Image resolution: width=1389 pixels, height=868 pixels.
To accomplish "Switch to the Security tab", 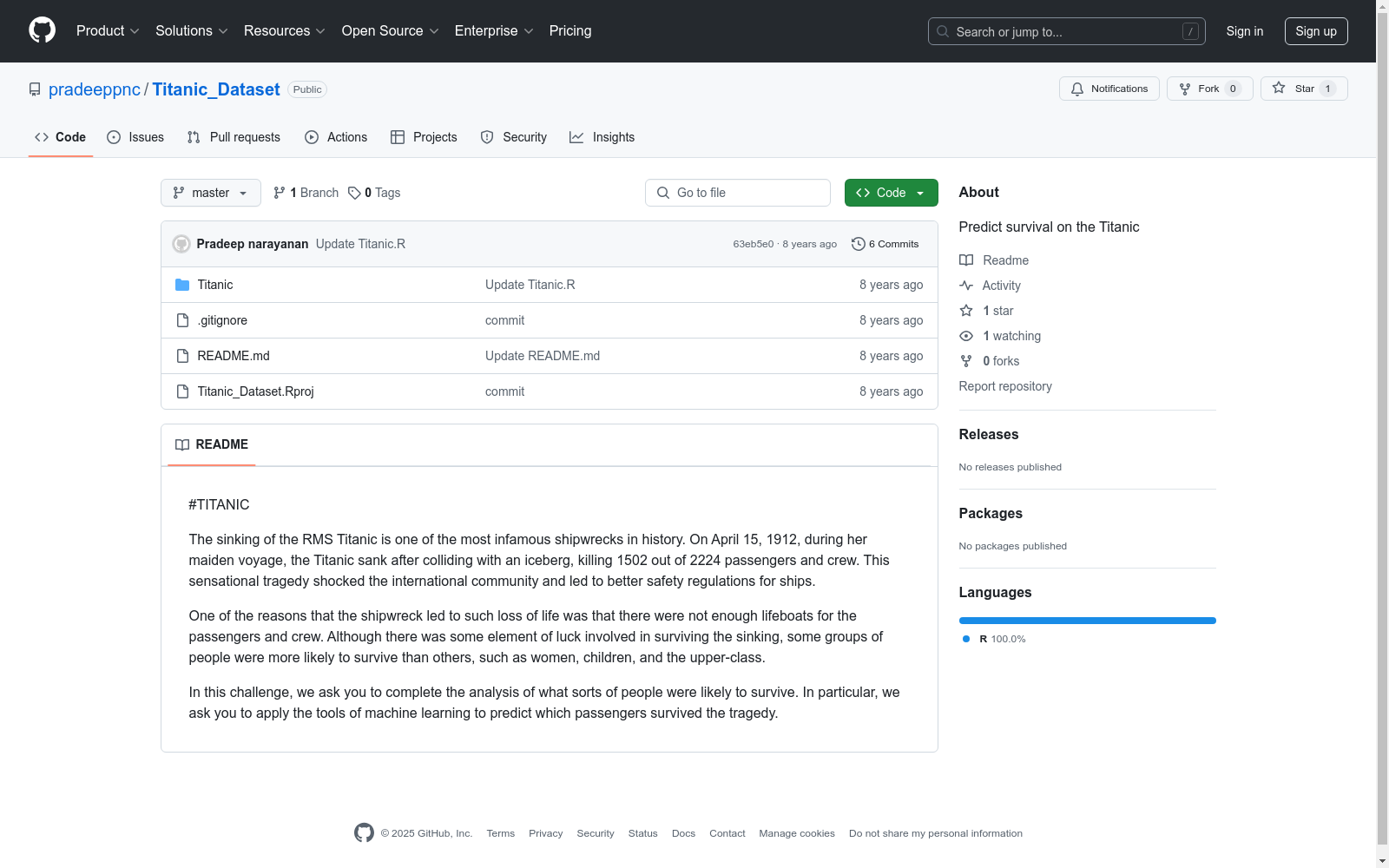I will coord(514,137).
